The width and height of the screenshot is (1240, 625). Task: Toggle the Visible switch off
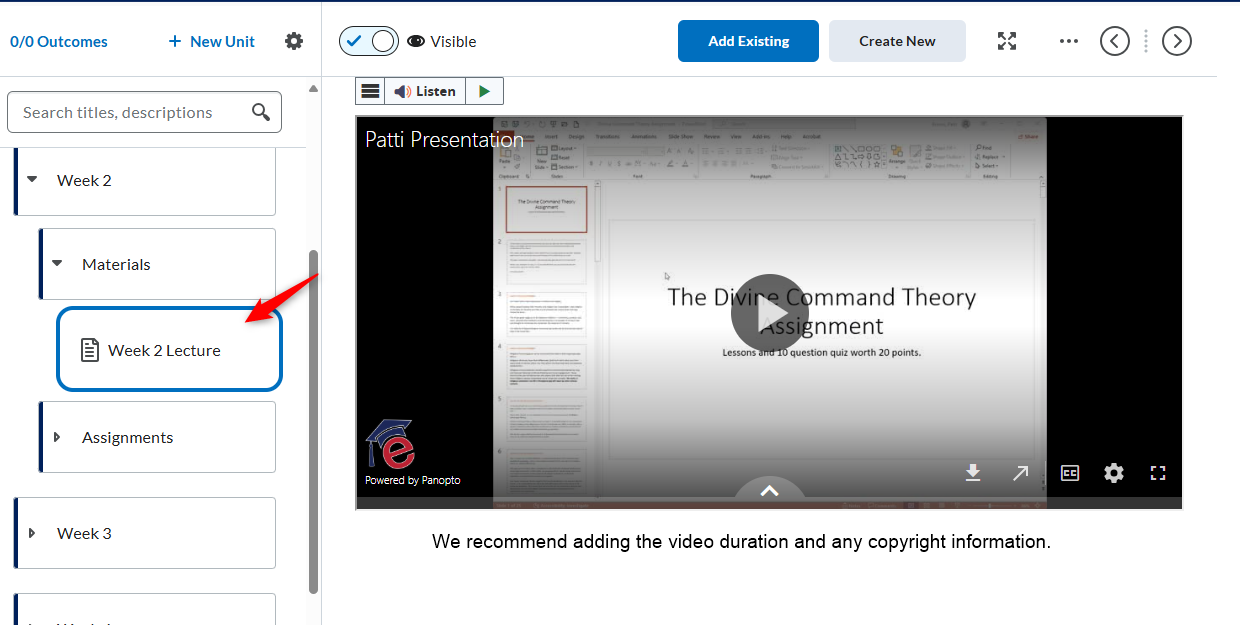pyautogui.click(x=369, y=41)
